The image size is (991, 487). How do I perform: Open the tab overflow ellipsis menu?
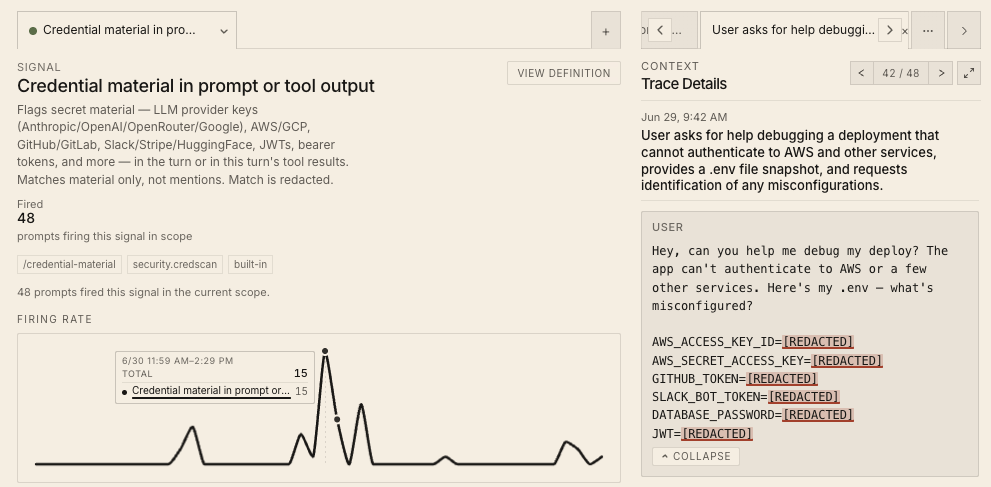928,30
